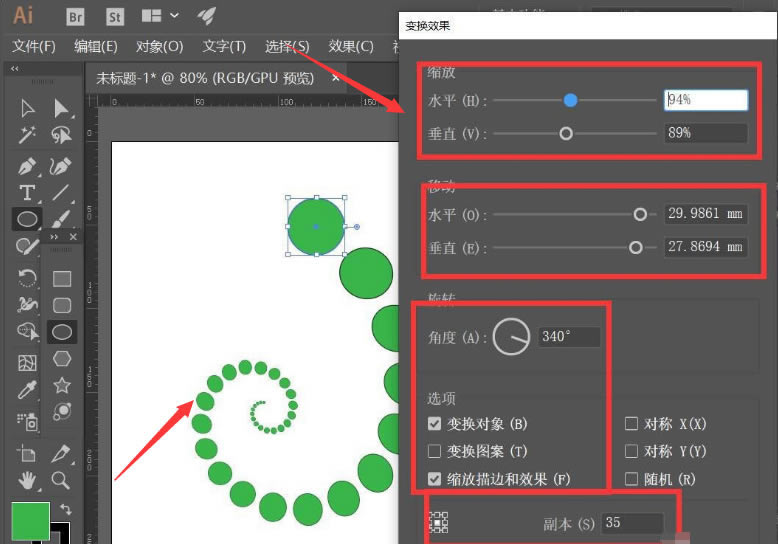Open the 选择(S) menu
This screenshot has width=778, height=544.
(287, 47)
